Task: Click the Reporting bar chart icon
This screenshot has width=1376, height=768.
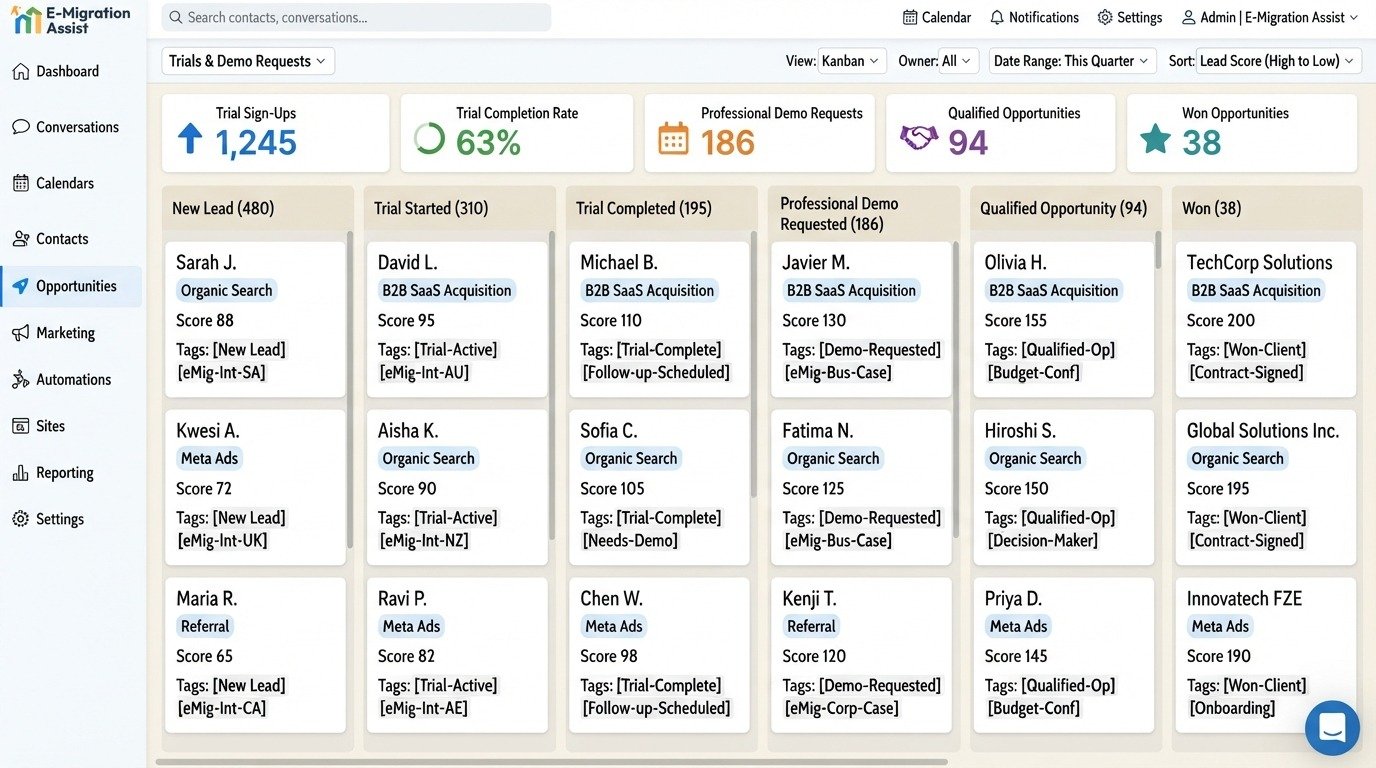Action: click(20, 473)
